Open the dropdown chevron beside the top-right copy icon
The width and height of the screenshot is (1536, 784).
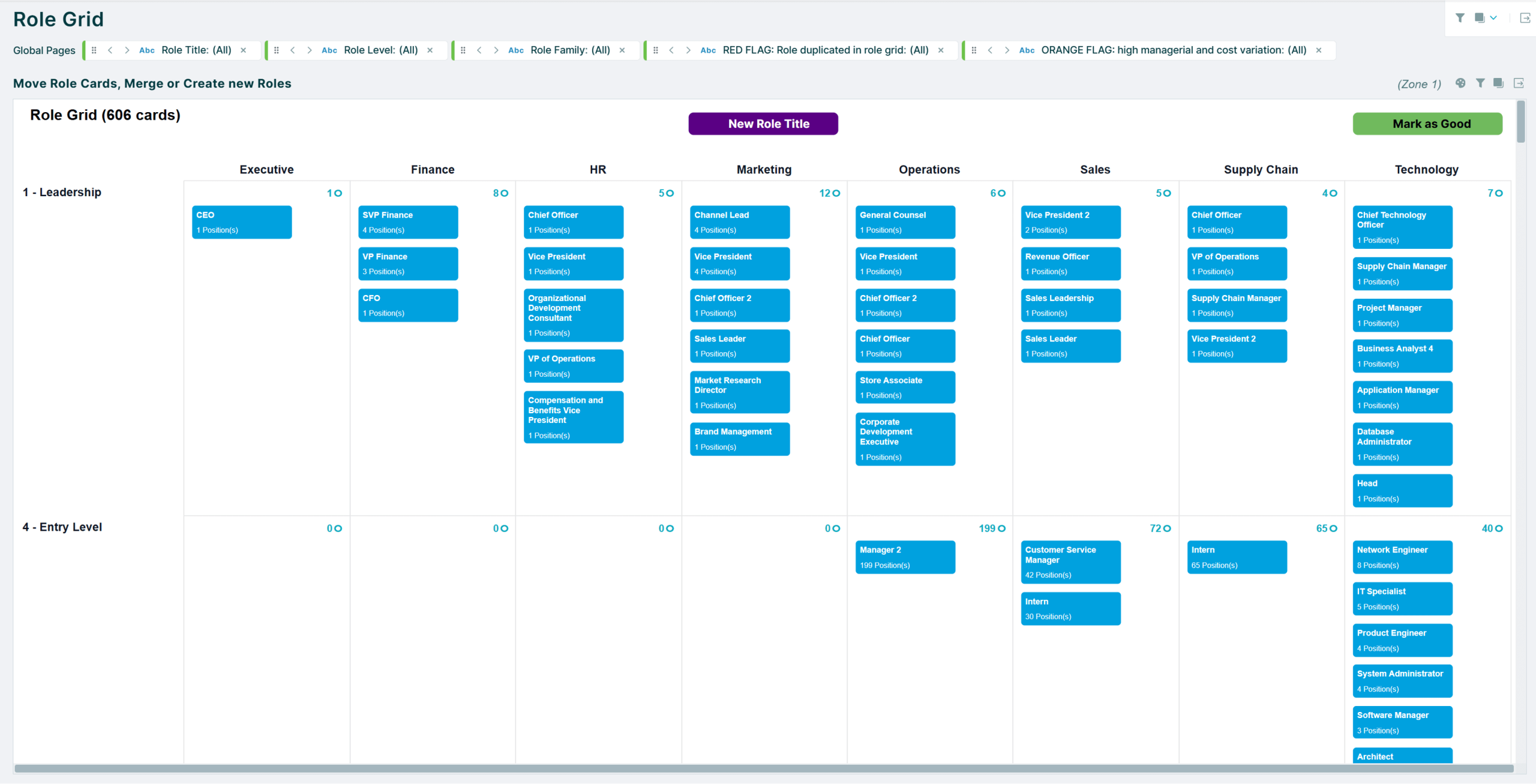click(x=1493, y=17)
